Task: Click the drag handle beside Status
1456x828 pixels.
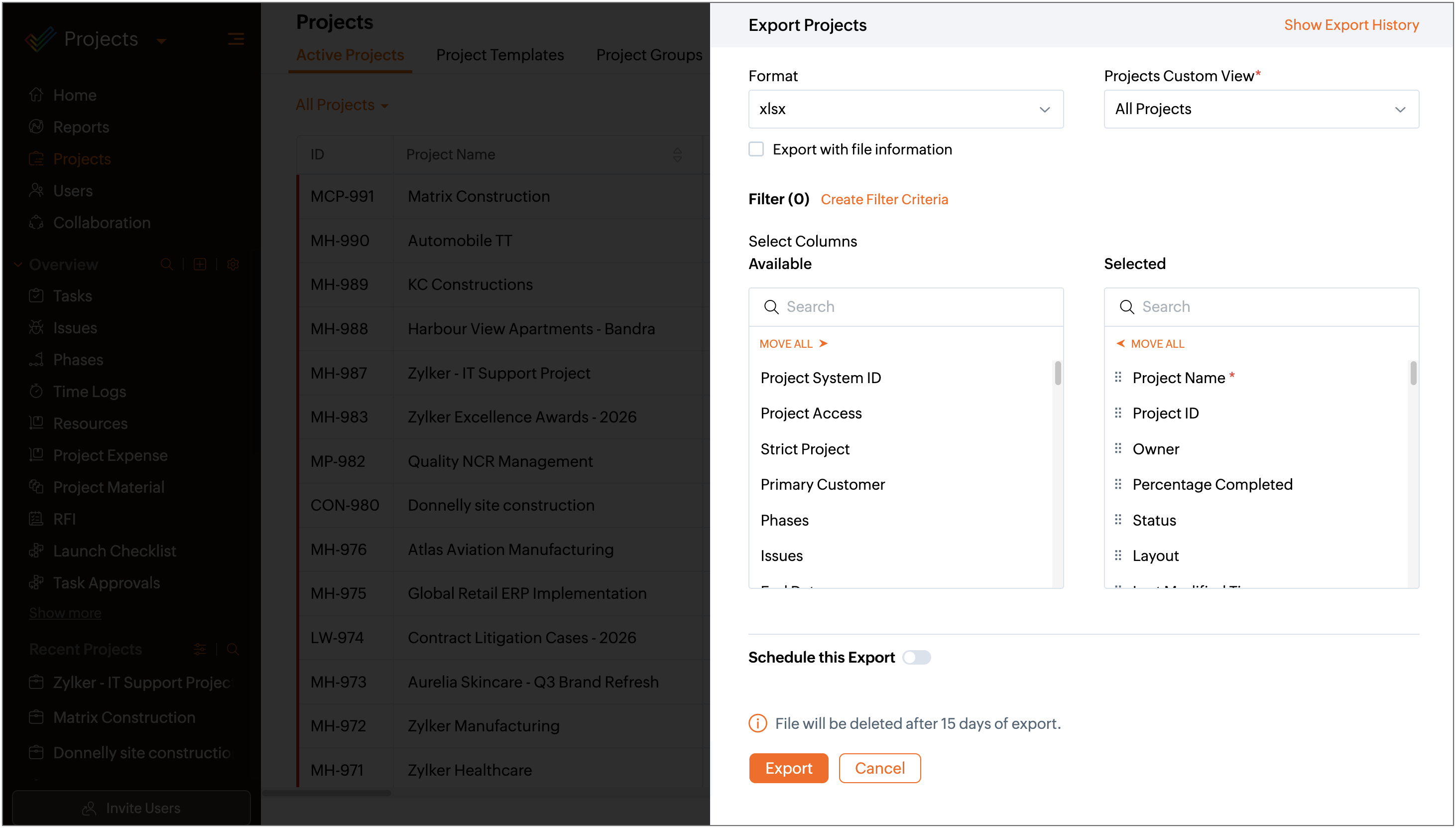Action: pos(1118,520)
